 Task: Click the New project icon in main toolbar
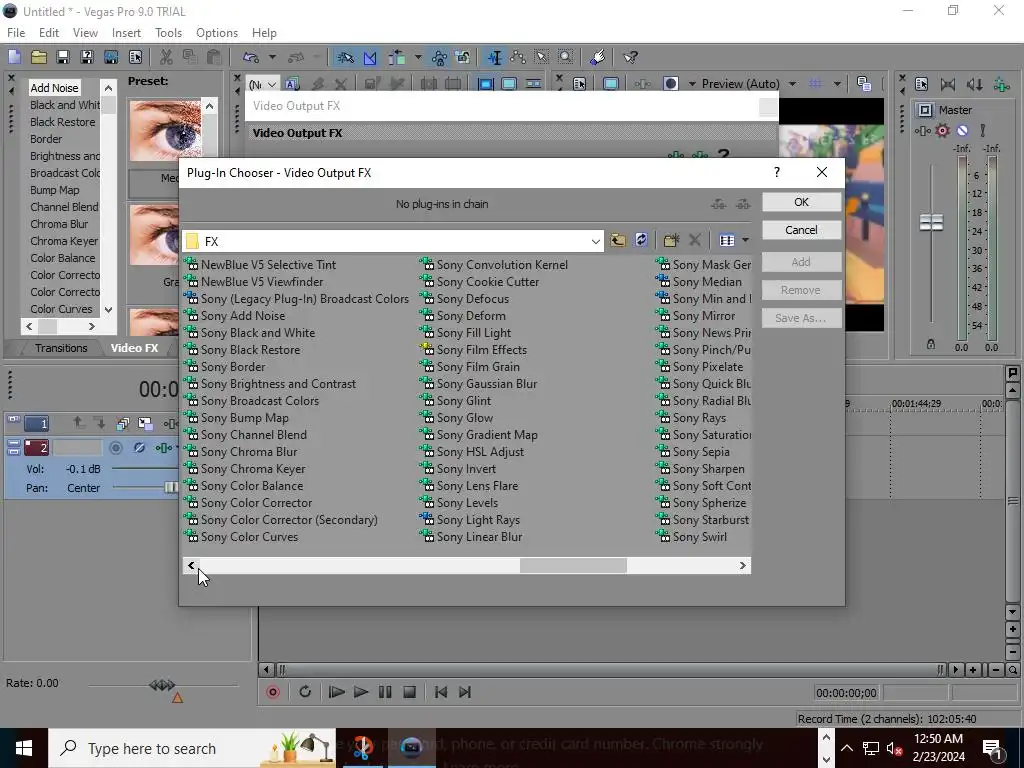14,57
